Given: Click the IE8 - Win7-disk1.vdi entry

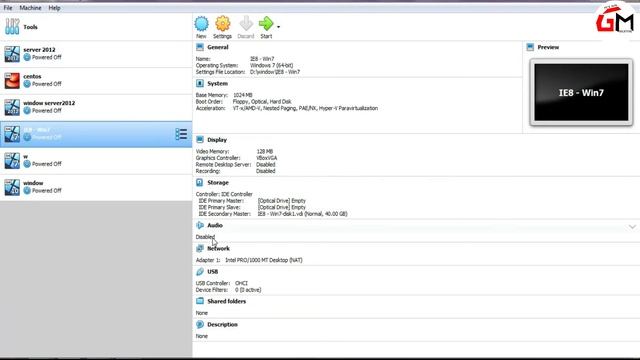Looking at the screenshot, I should point(302,214).
